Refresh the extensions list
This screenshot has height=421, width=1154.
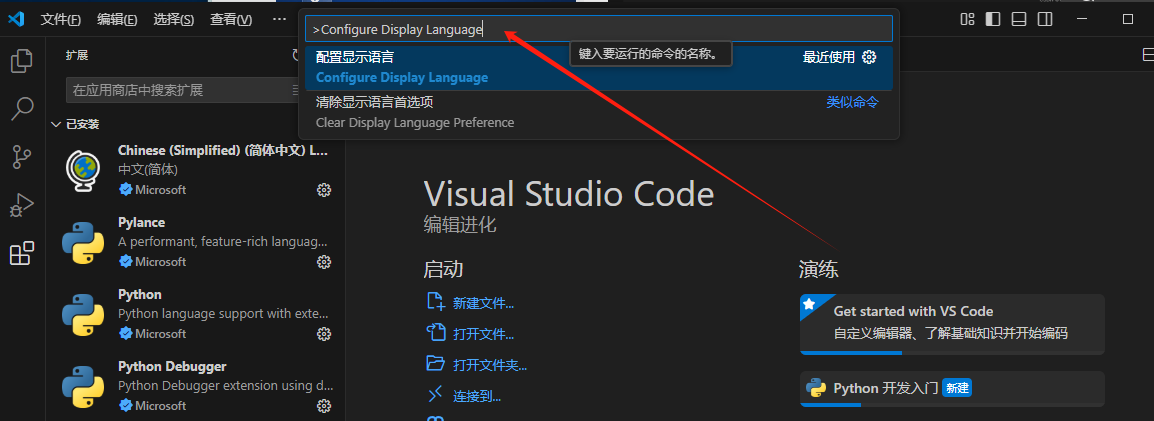coord(297,55)
